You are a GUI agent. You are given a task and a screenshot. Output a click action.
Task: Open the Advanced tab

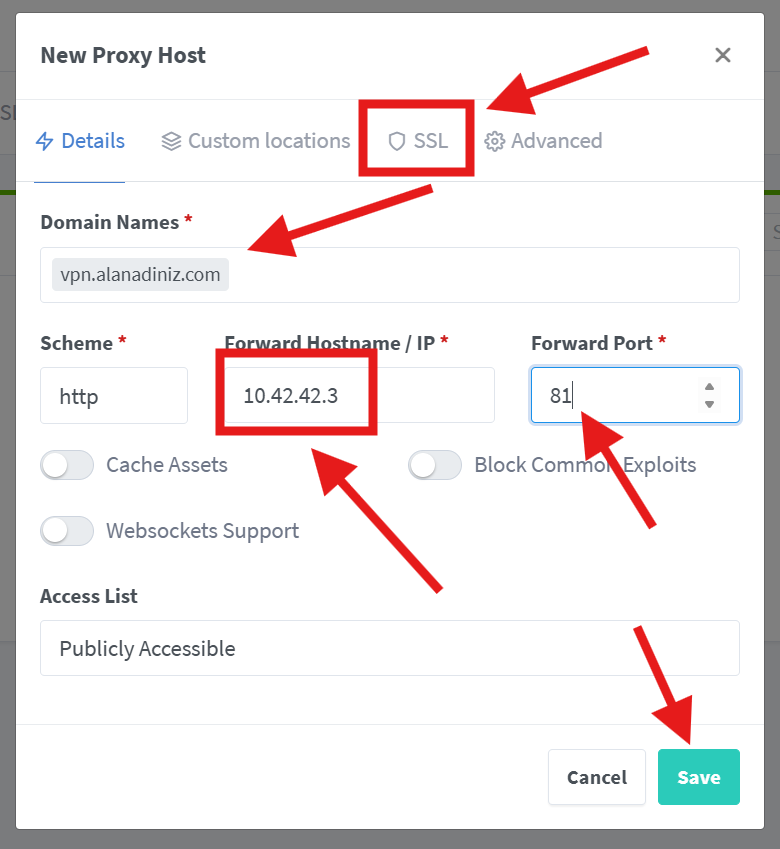tap(556, 141)
